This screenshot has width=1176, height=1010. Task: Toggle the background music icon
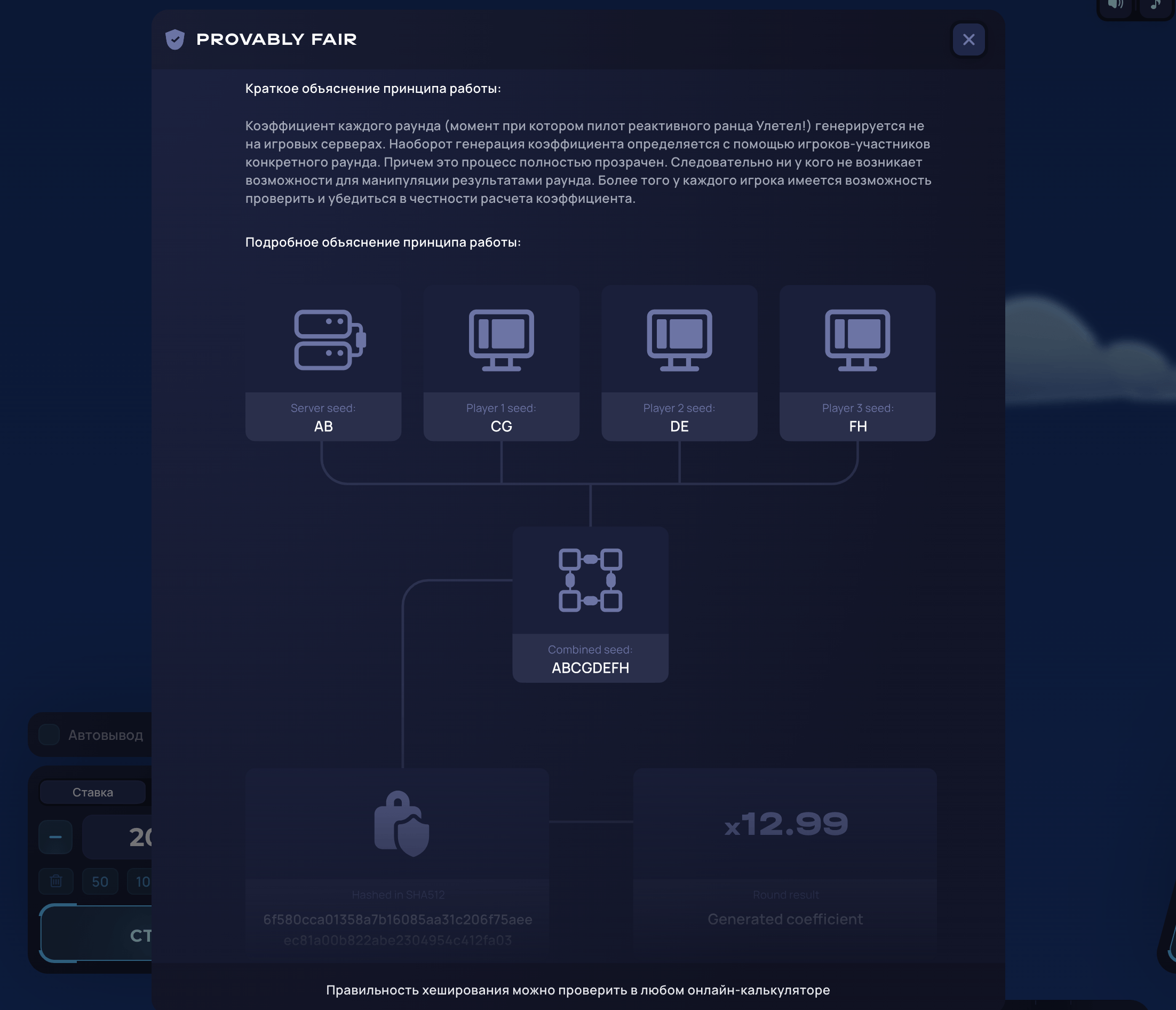tap(1156, 6)
